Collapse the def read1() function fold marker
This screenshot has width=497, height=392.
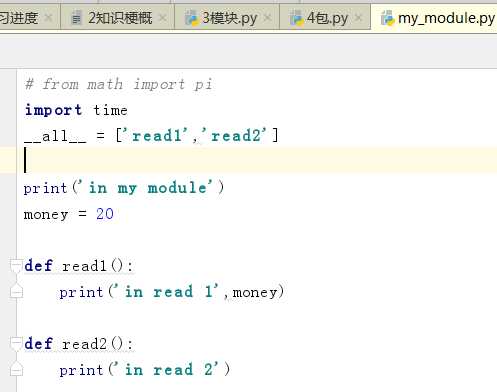click(x=15, y=265)
